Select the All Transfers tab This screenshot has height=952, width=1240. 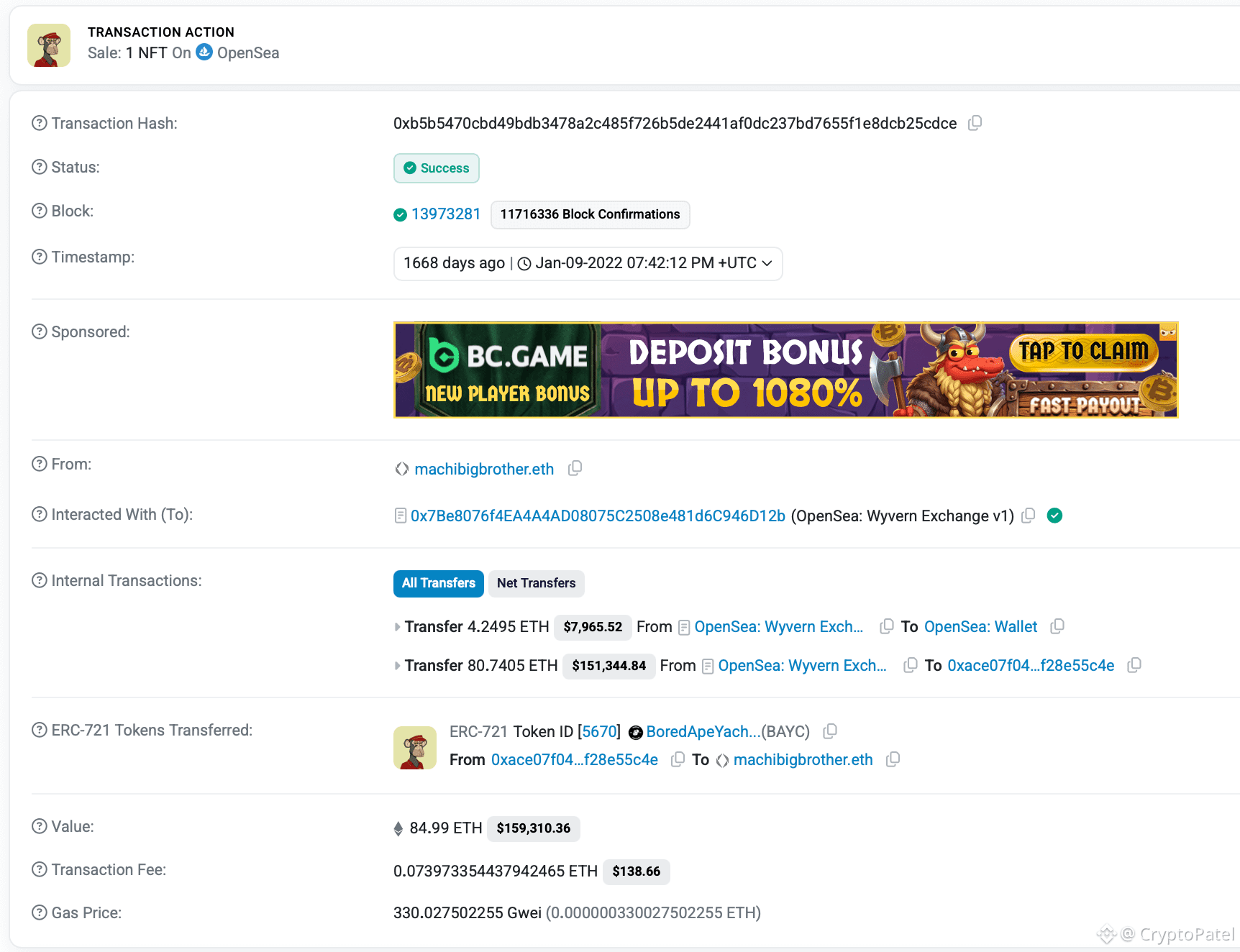[439, 583]
